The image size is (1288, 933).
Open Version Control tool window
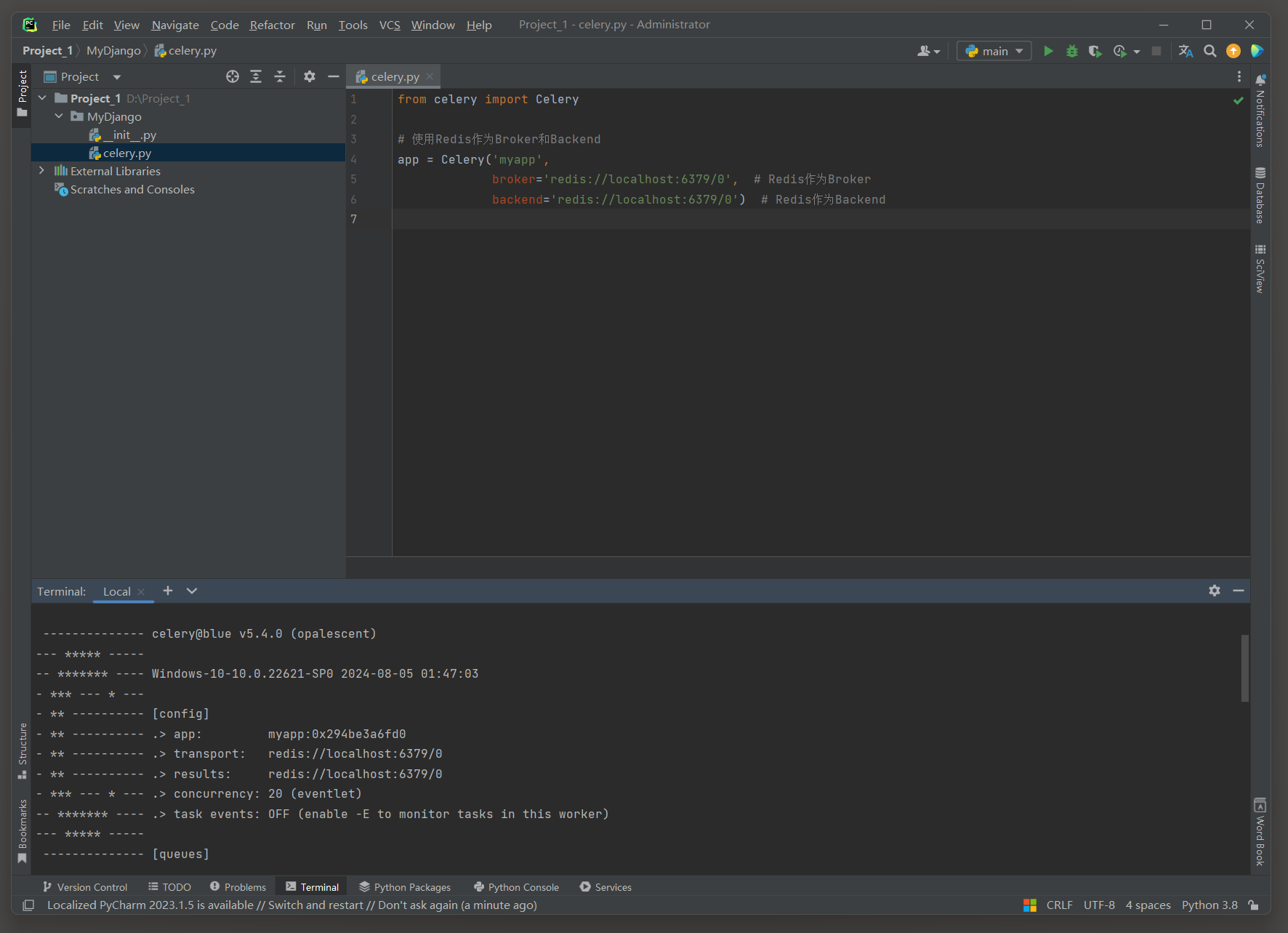tap(85, 887)
